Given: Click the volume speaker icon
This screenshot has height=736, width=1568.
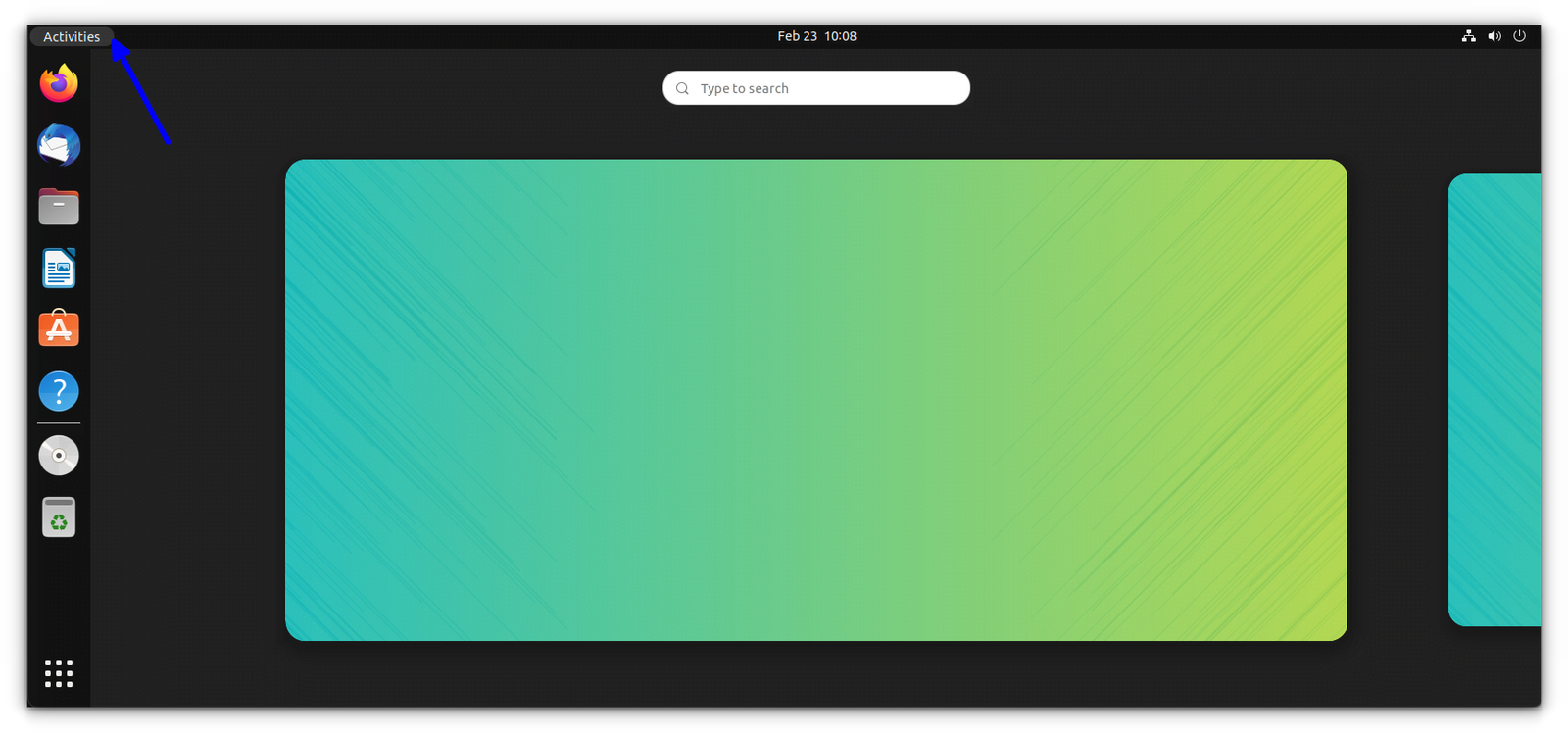Looking at the screenshot, I should coord(1494,36).
